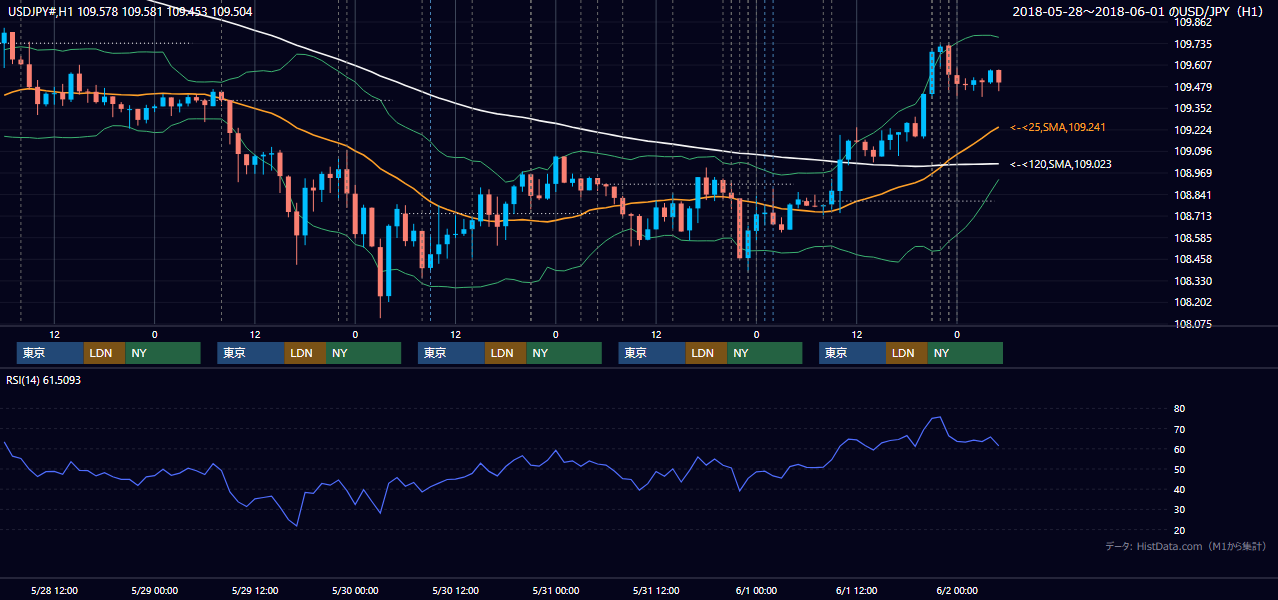Click the last day's LDN session block
This screenshot has height=600, width=1278.
click(x=906, y=353)
